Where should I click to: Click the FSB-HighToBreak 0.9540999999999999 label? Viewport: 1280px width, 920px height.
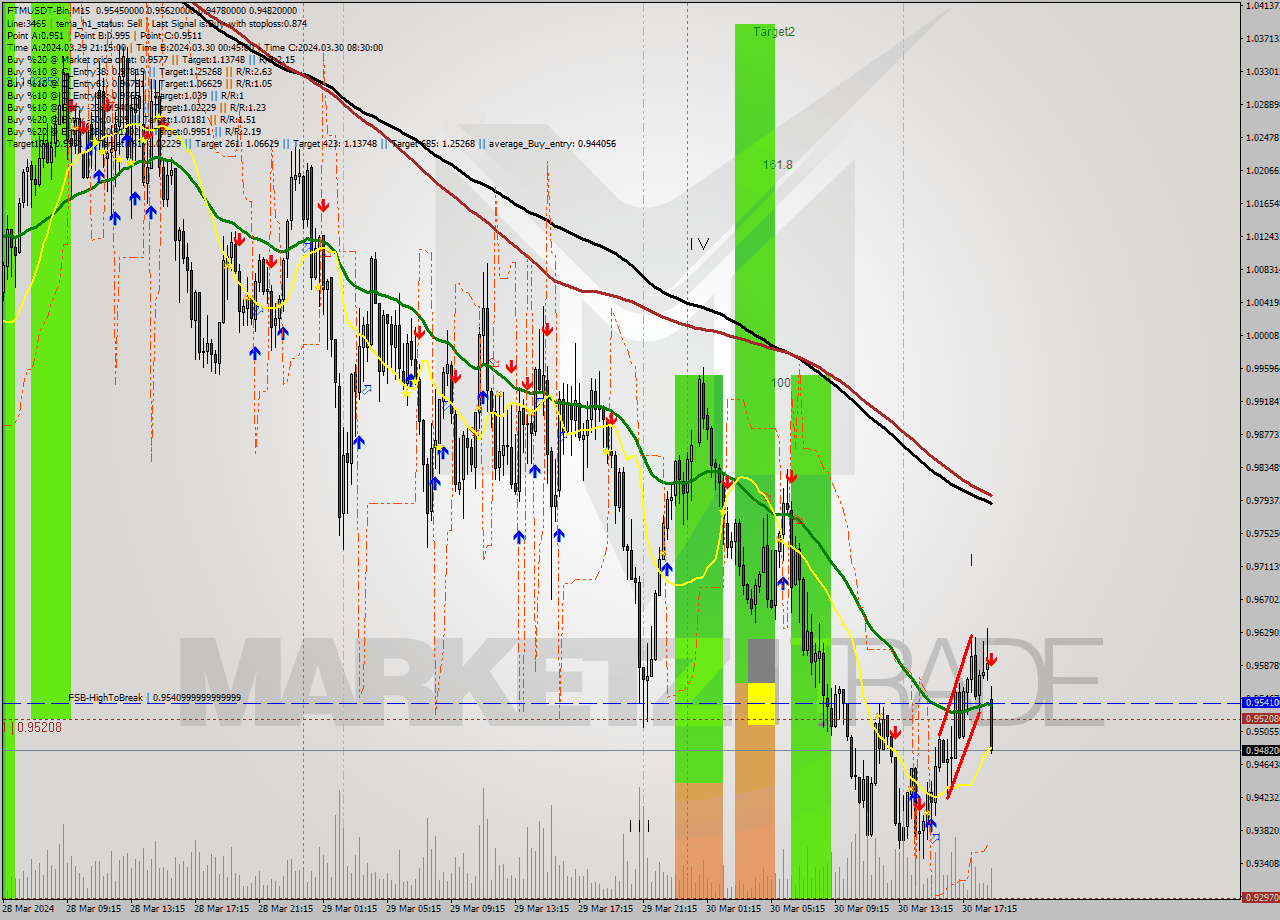(154, 697)
